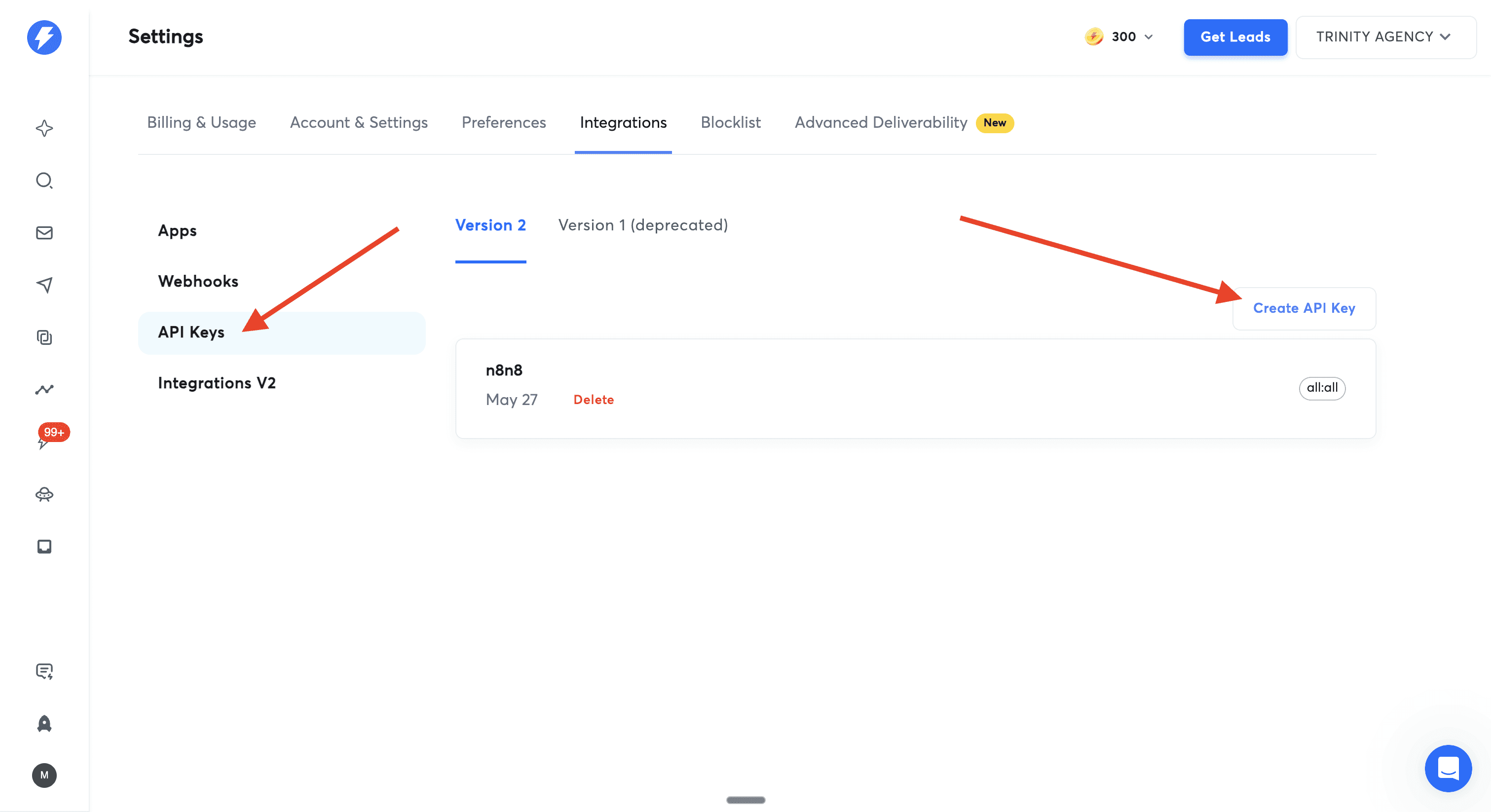Click the rocket icon in sidebar
1491x812 pixels.
pos(44,724)
